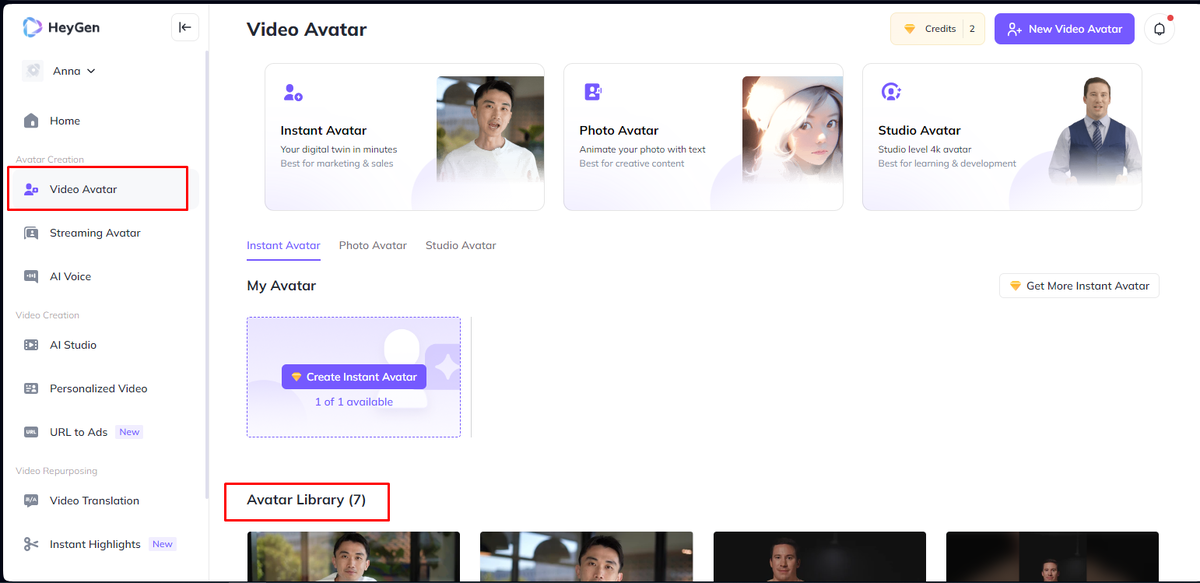Click the New badge beside Instant Highlights
The width and height of the screenshot is (1200, 583).
click(x=162, y=544)
